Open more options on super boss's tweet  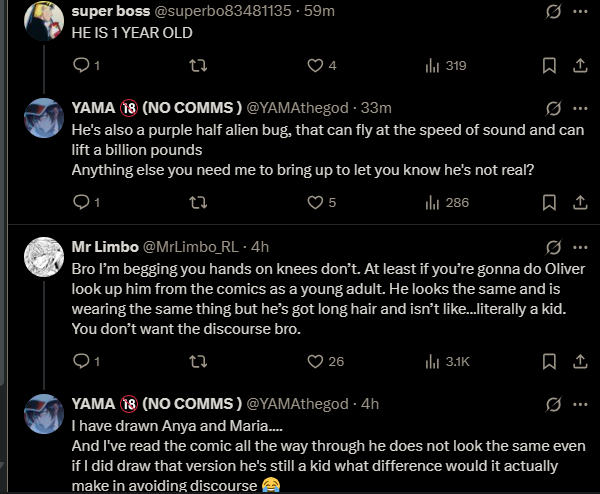[x=580, y=11]
